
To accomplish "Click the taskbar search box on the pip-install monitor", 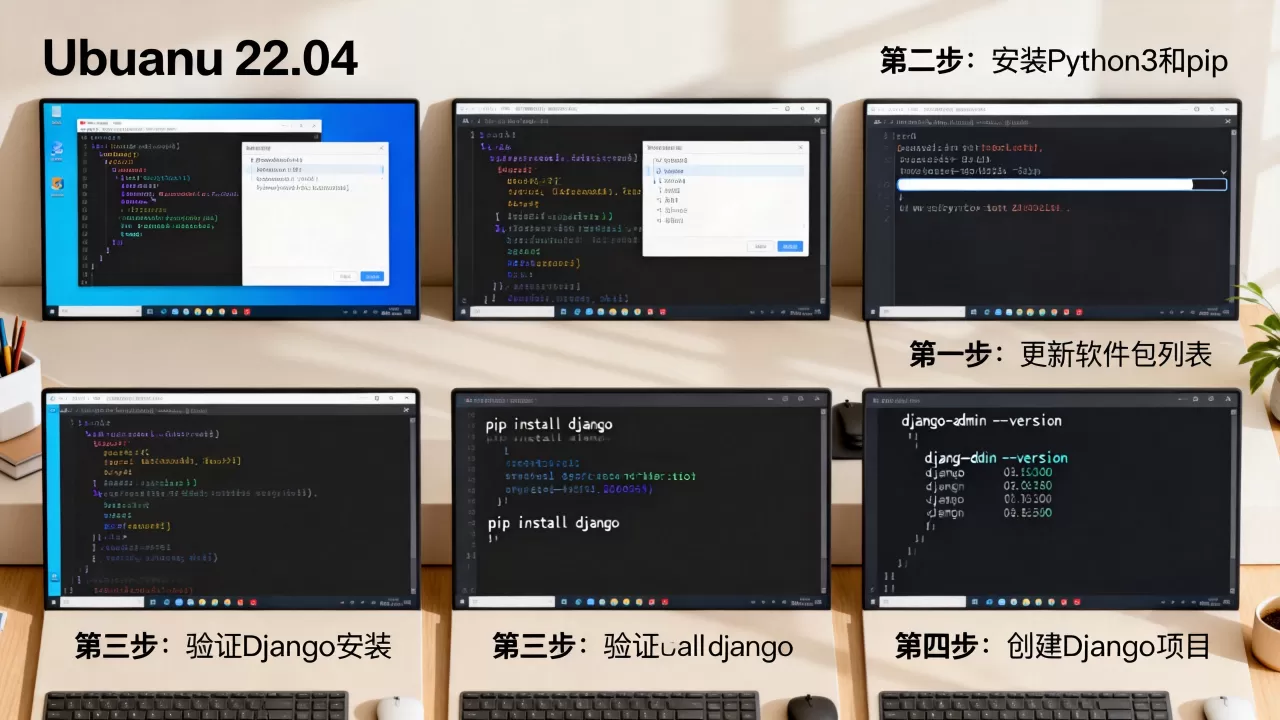I will (x=512, y=602).
